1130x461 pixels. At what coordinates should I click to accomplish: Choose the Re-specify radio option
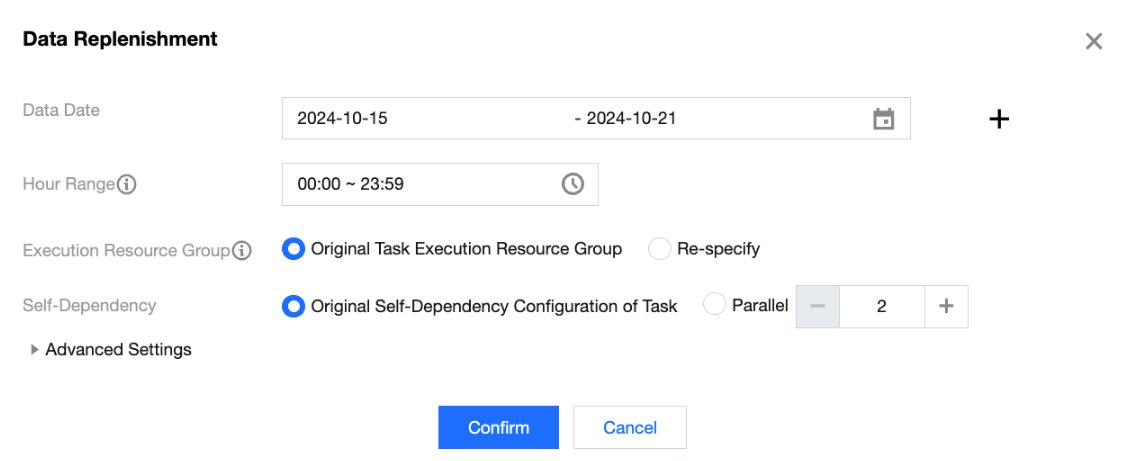(x=660, y=249)
